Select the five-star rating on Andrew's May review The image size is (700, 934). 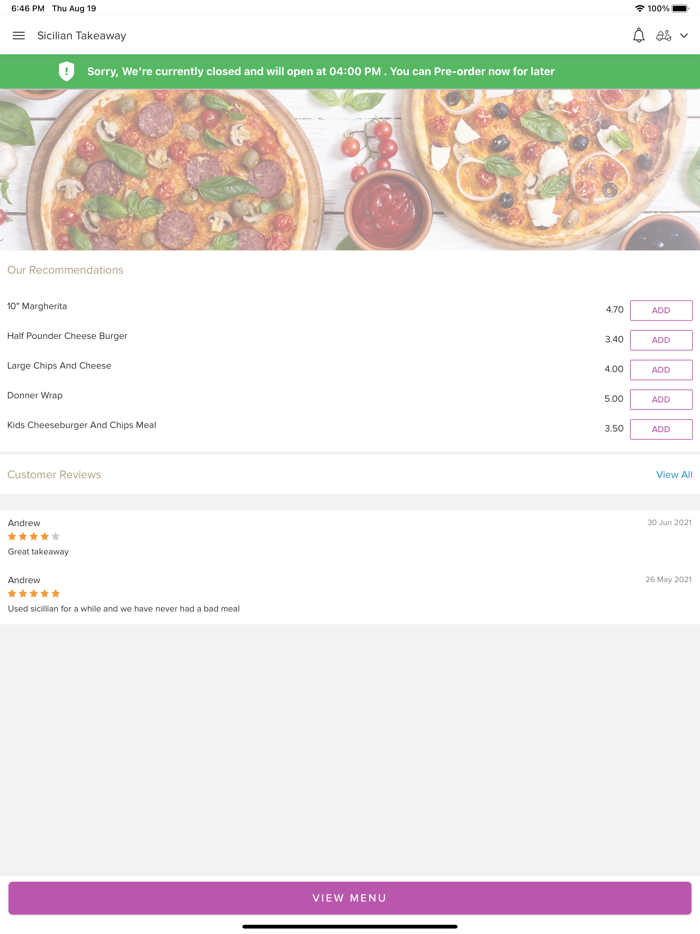tap(33, 593)
